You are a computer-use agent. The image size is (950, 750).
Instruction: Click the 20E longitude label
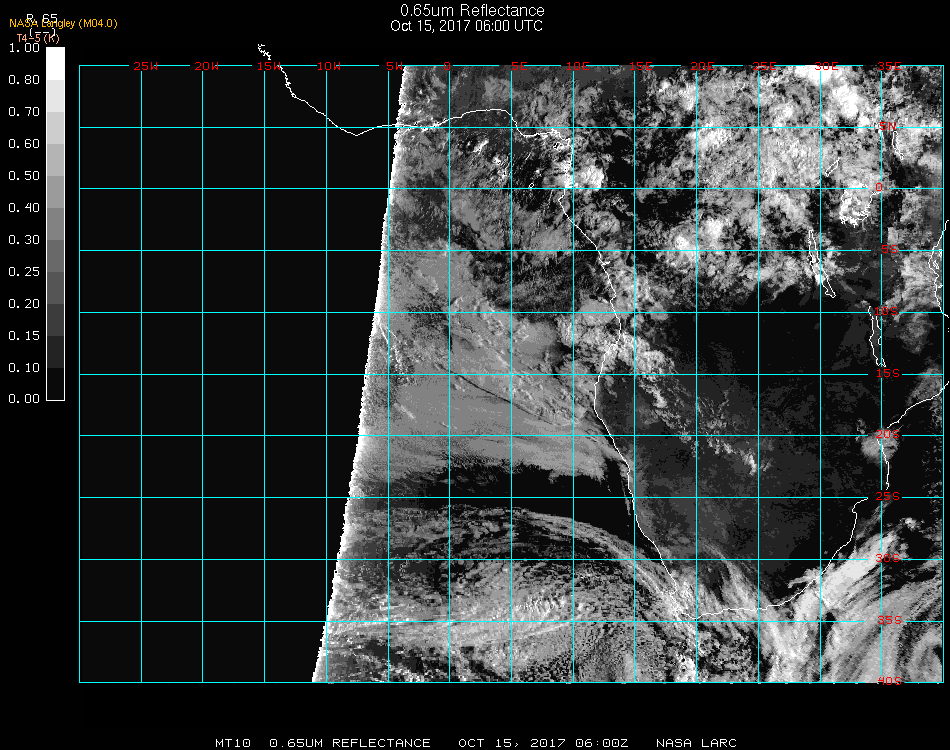[x=703, y=66]
